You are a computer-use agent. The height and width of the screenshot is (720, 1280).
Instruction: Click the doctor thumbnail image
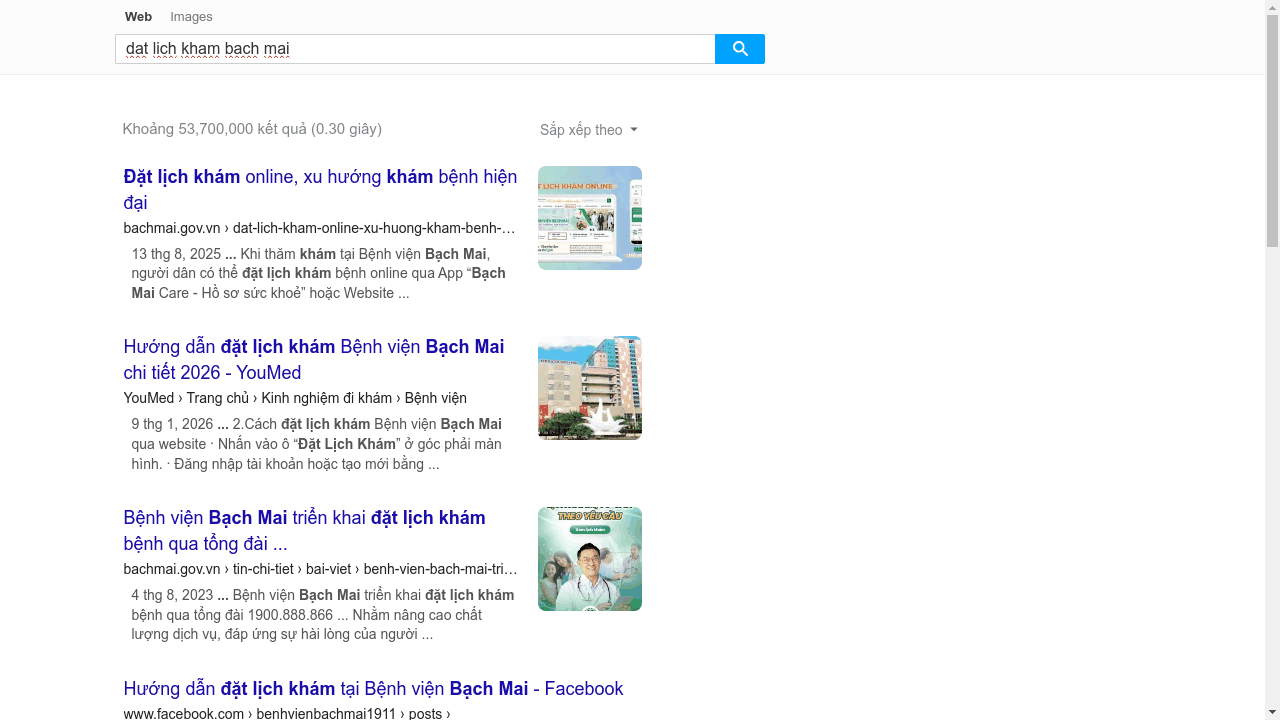tap(589, 559)
